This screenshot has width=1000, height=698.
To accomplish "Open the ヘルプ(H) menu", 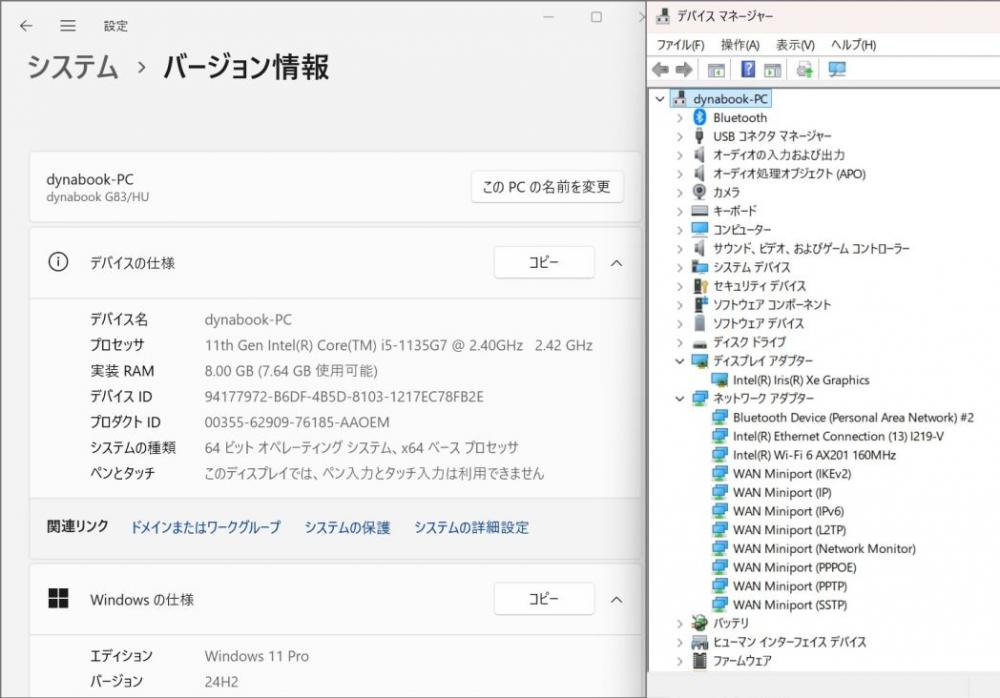I will tap(853, 45).
